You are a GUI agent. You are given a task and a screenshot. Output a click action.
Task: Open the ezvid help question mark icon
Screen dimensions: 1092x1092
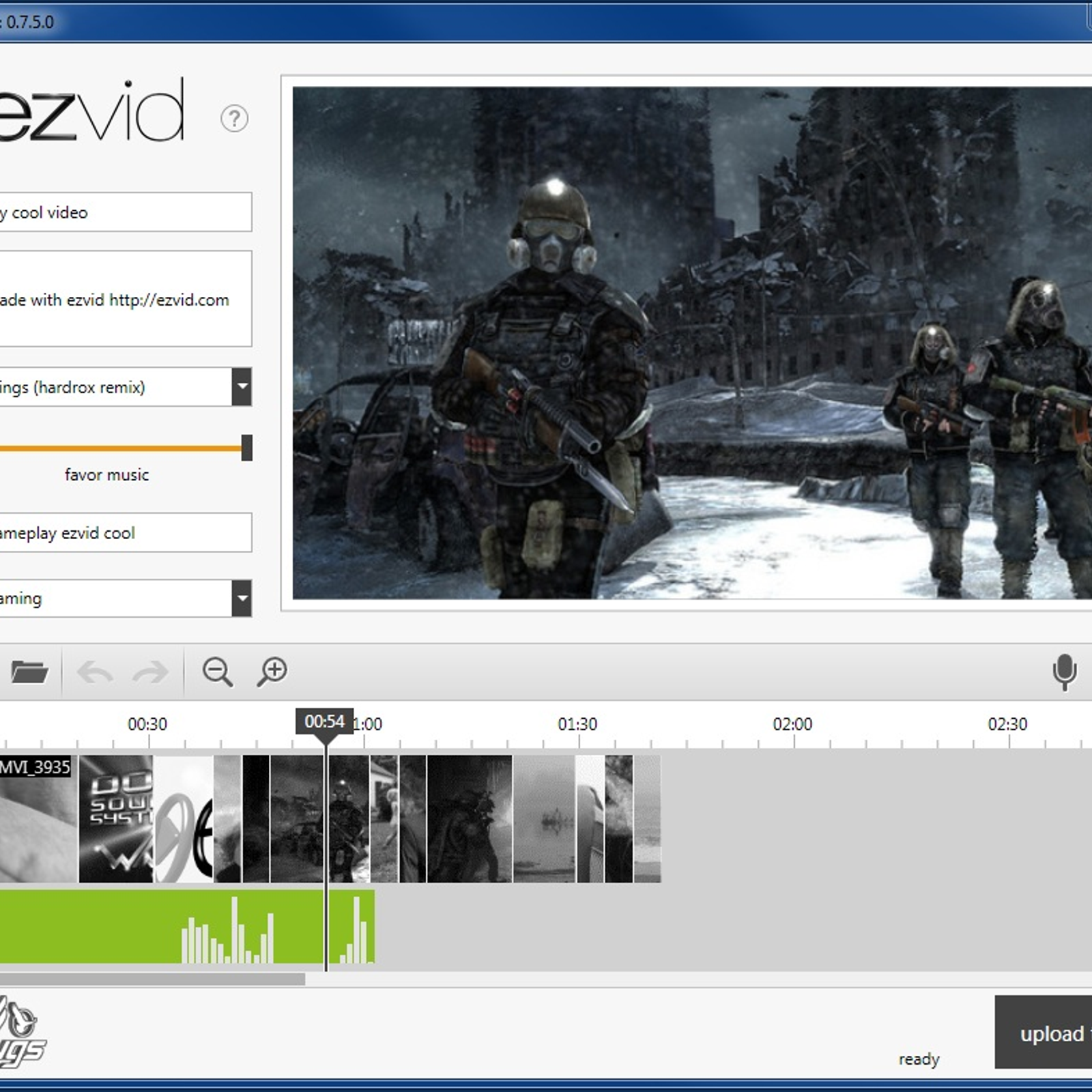234,119
